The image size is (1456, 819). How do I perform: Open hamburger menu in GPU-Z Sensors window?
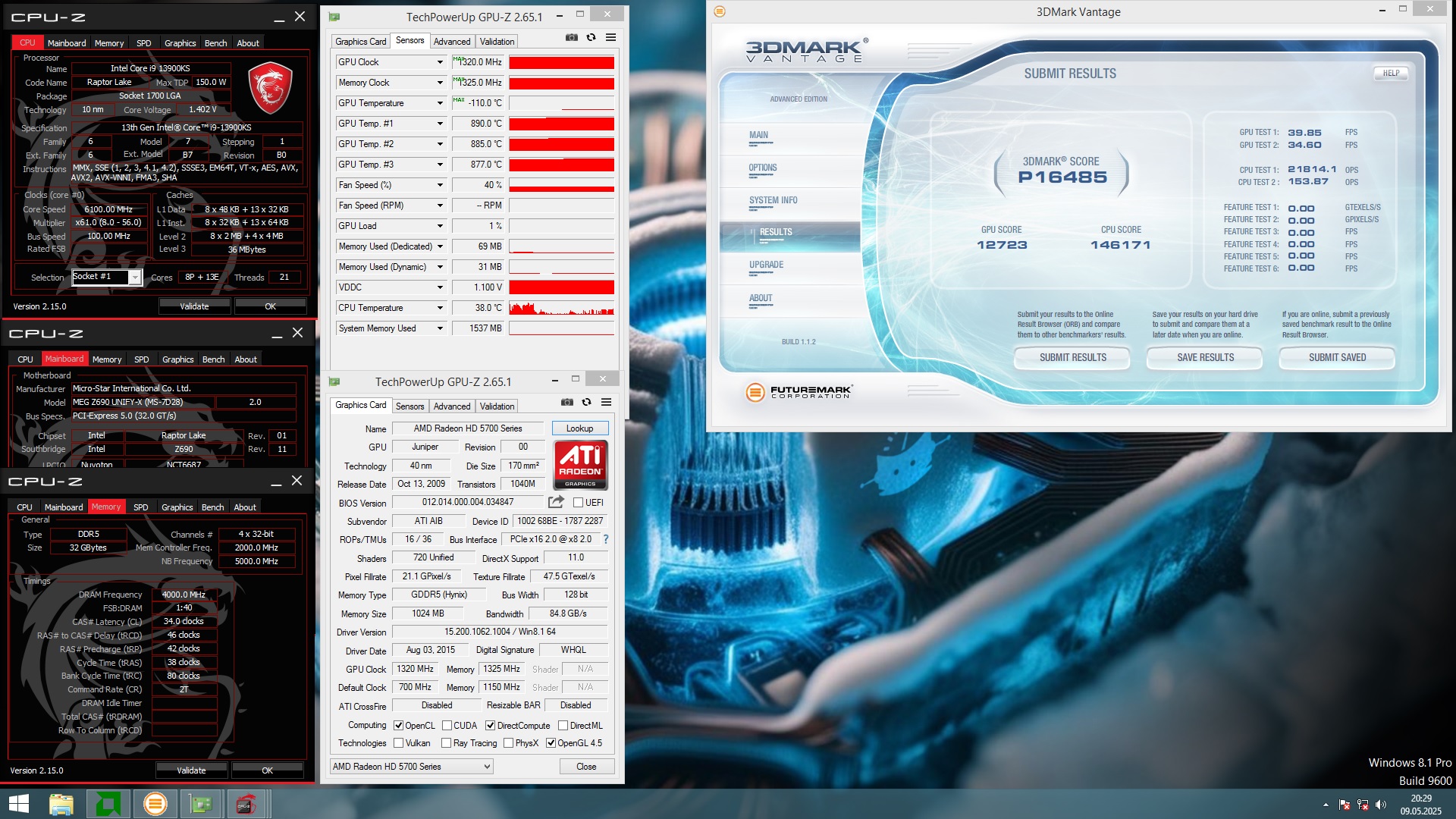click(x=610, y=38)
